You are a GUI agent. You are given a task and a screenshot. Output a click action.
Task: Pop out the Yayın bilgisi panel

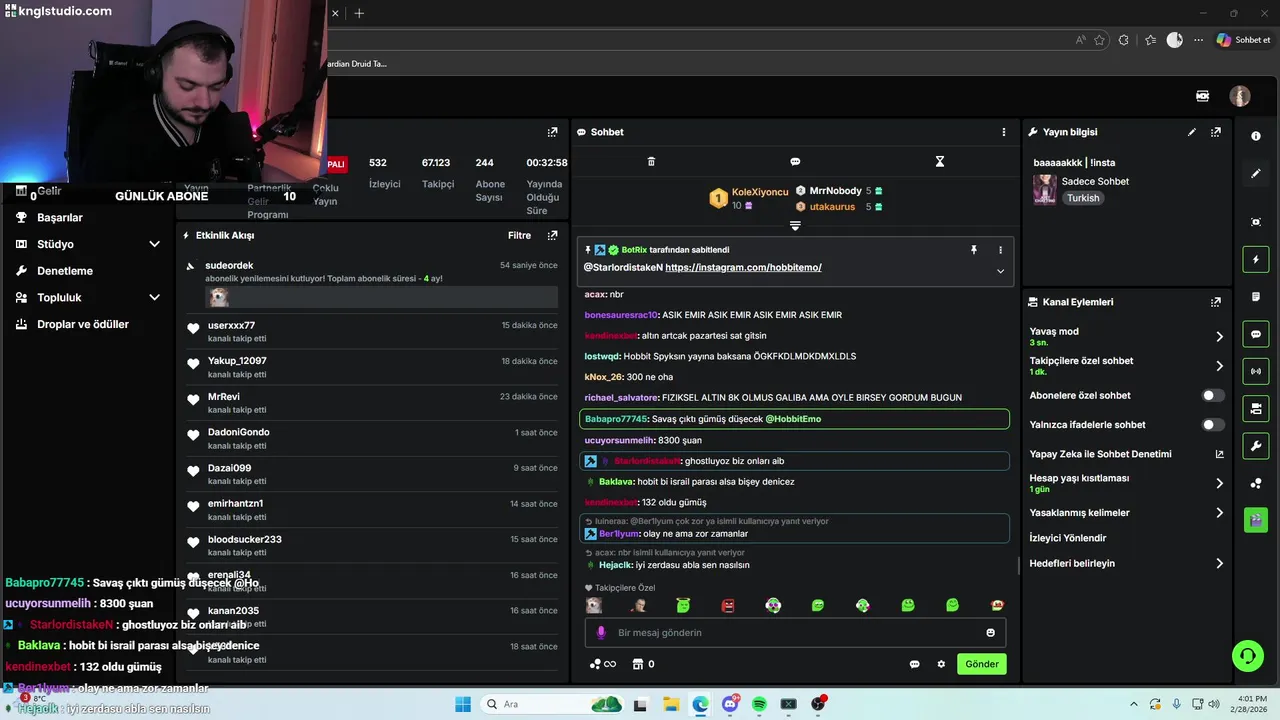[x=1216, y=132]
